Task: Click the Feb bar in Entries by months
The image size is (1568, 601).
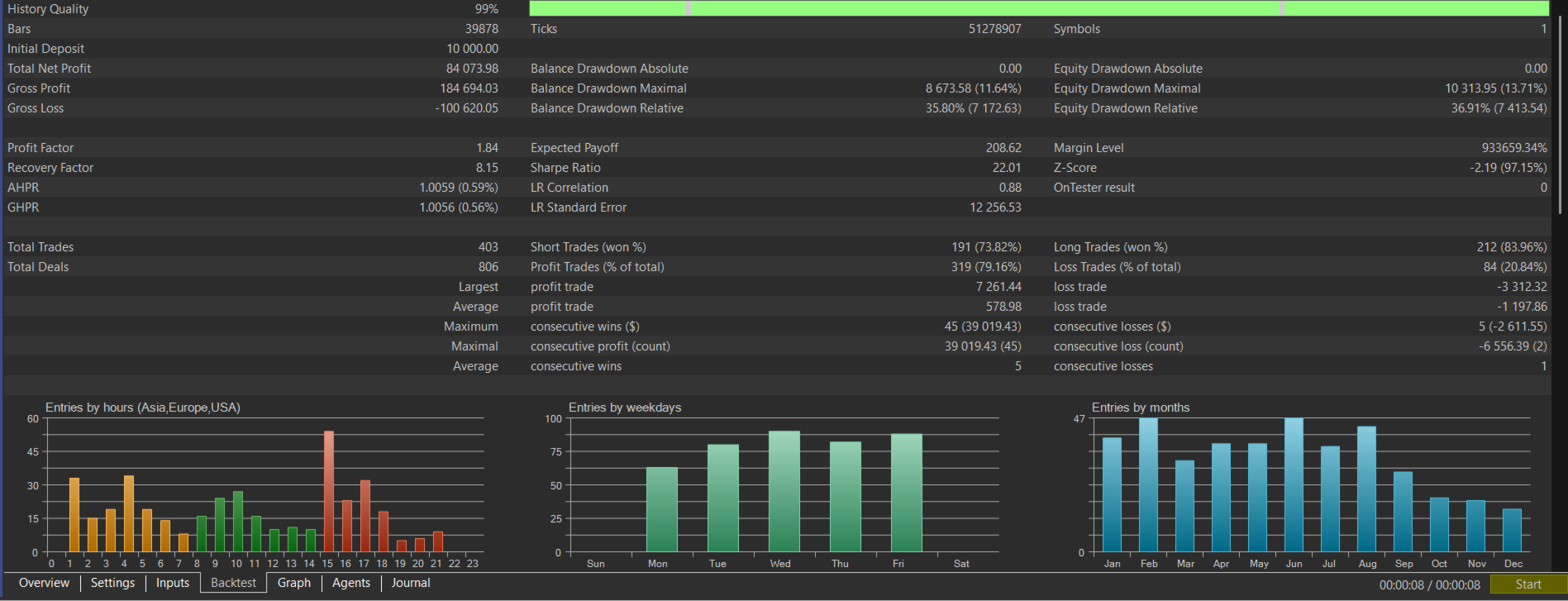Action: pyautogui.click(x=1148, y=485)
